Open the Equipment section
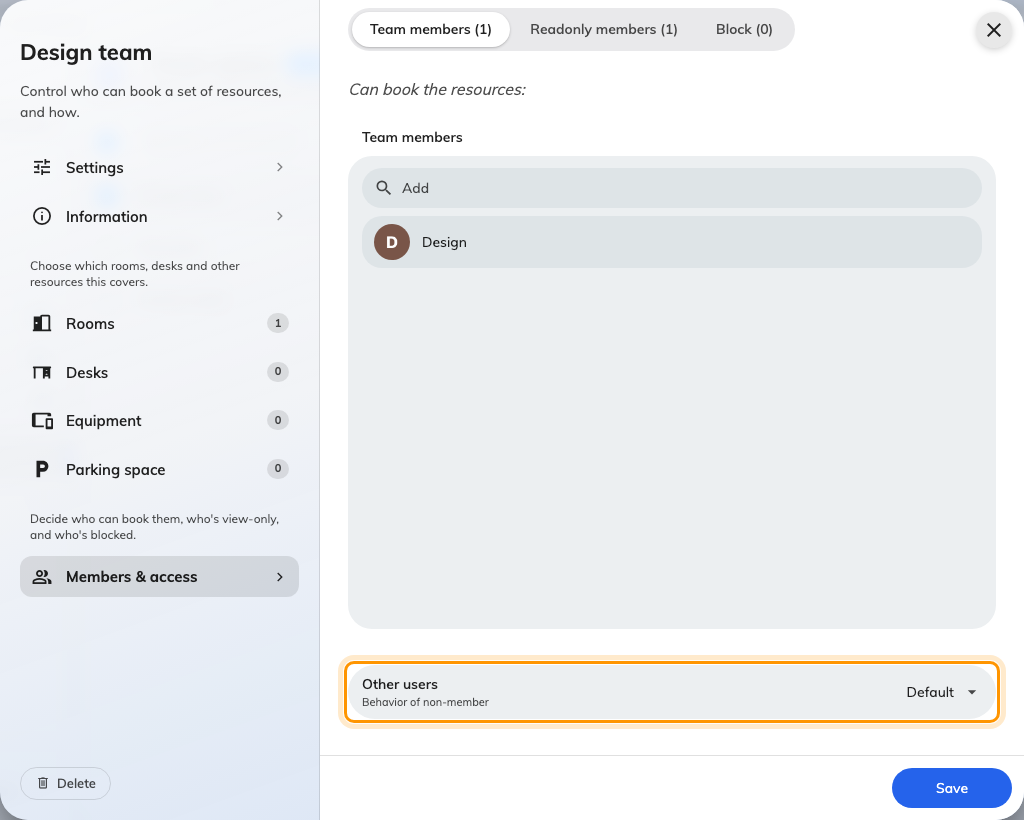The width and height of the screenshot is (1024, 820). 159,420
